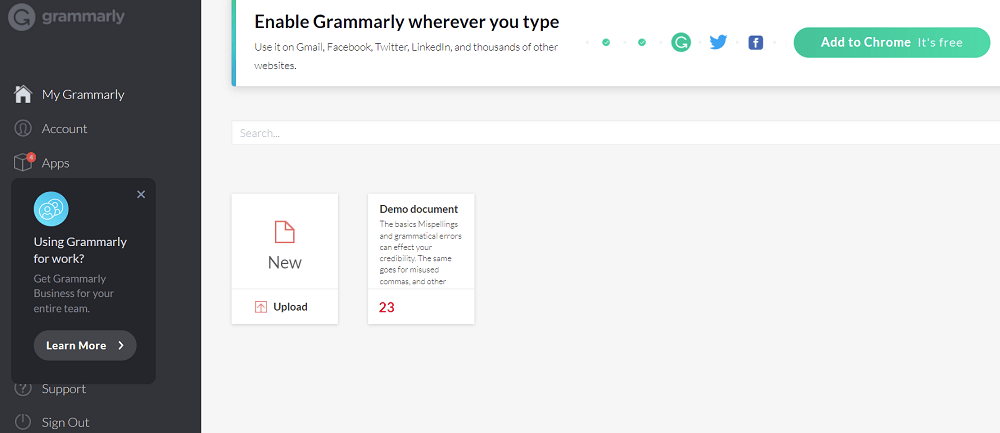Click the green Grammarly G banner icon
The height and width of the screenshot is (433, 1000).
pos(681,43)
